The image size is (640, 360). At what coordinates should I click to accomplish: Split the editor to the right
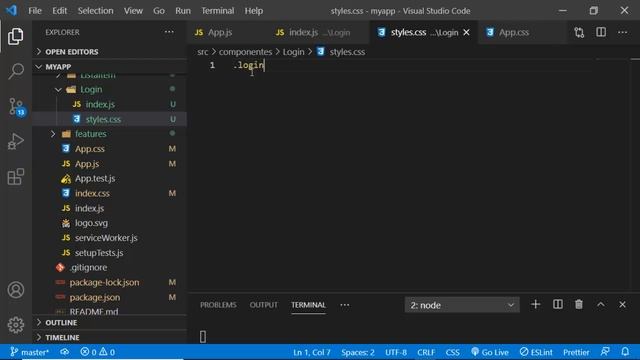(x=601, y=32)
